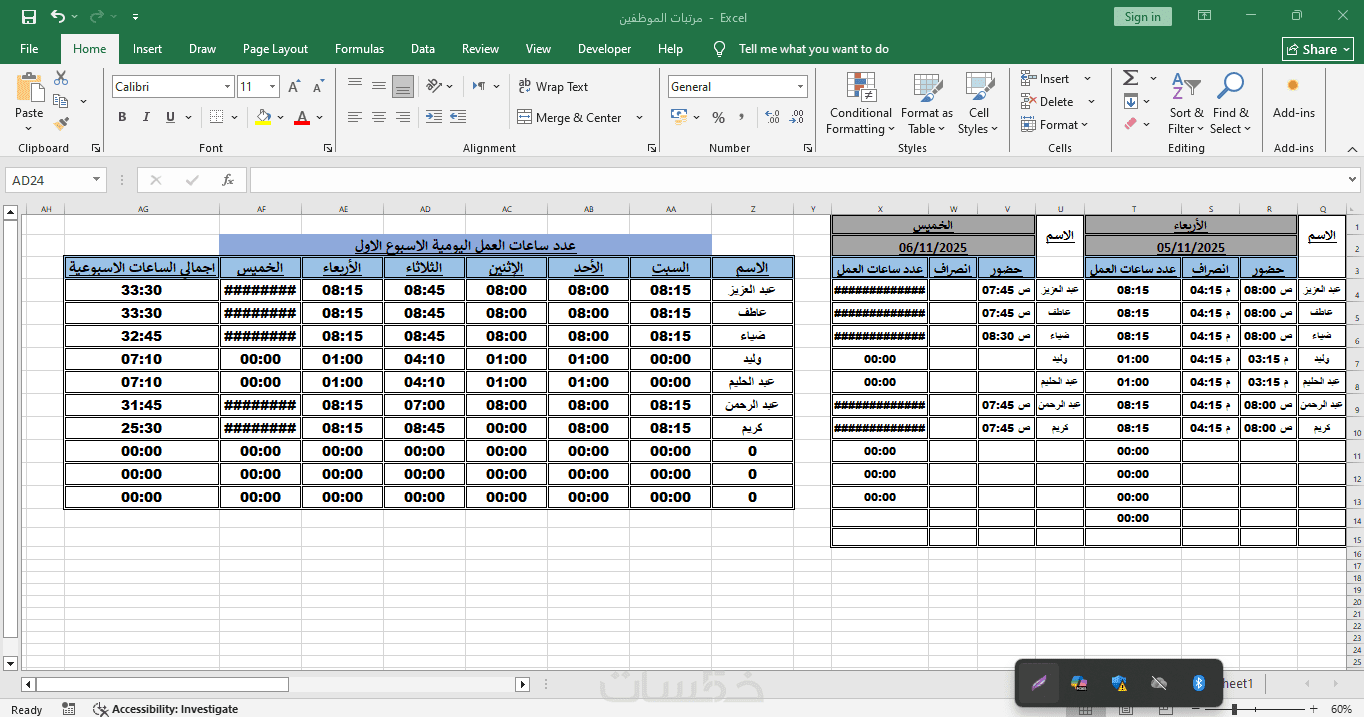Click the Sign in button
This screenshot has width=1364, height=717.
point(1142,16)
